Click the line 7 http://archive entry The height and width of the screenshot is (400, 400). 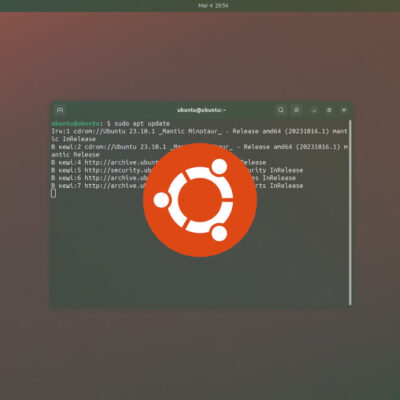pyautogui.click(x=177, y=186)
